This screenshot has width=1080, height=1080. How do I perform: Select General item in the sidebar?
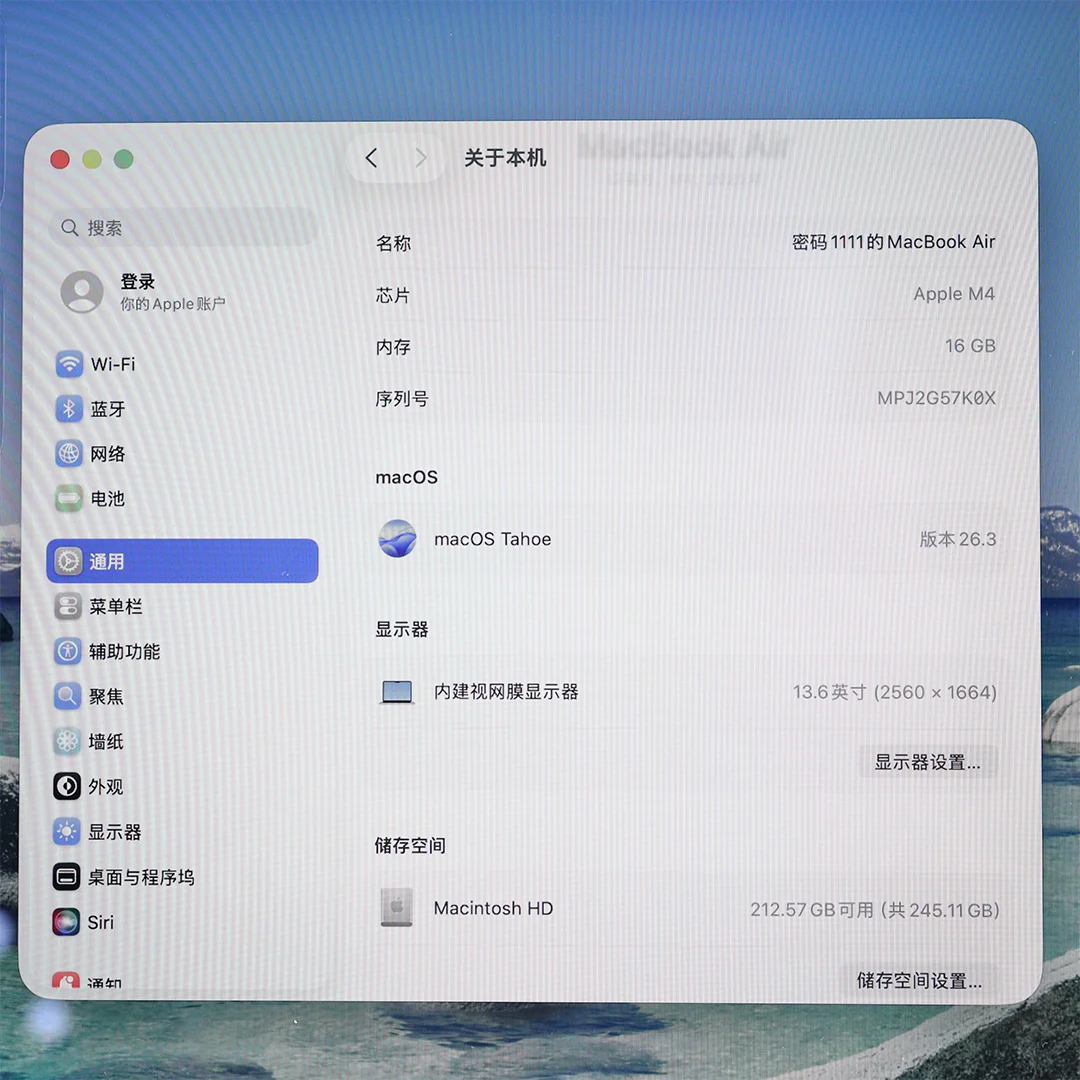pyautogui.click(x=182, y=561)
